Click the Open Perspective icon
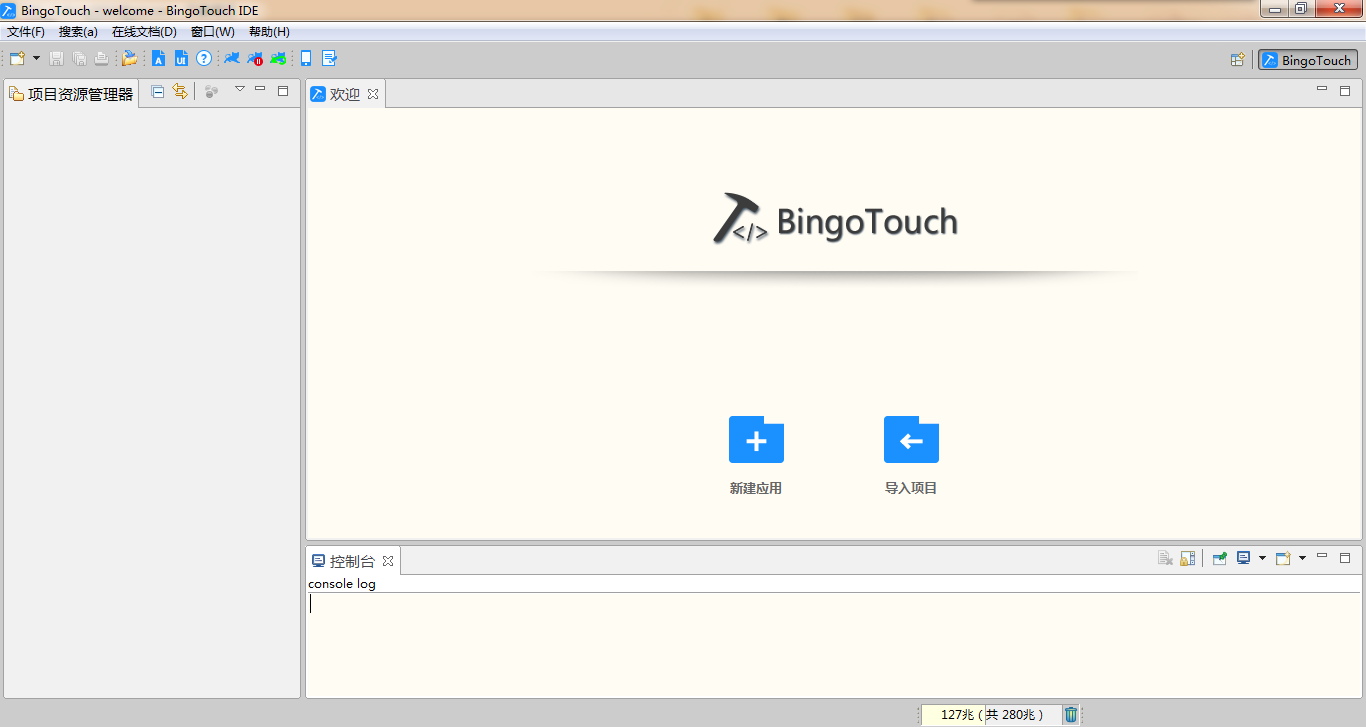The width and height of the screenshot is (1366, 727). tap(1238, 60)
